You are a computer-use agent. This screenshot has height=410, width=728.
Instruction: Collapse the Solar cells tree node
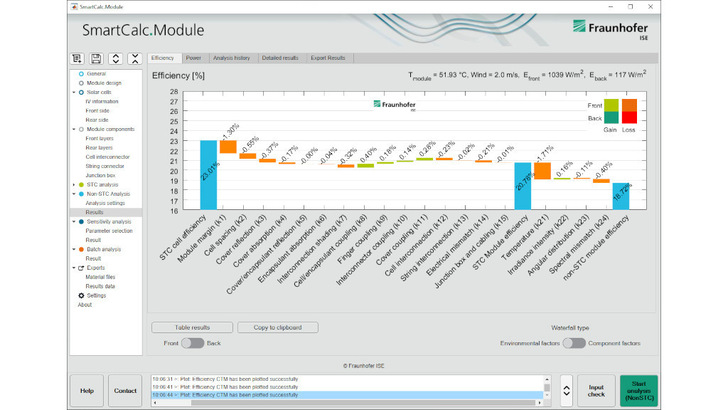74,92
